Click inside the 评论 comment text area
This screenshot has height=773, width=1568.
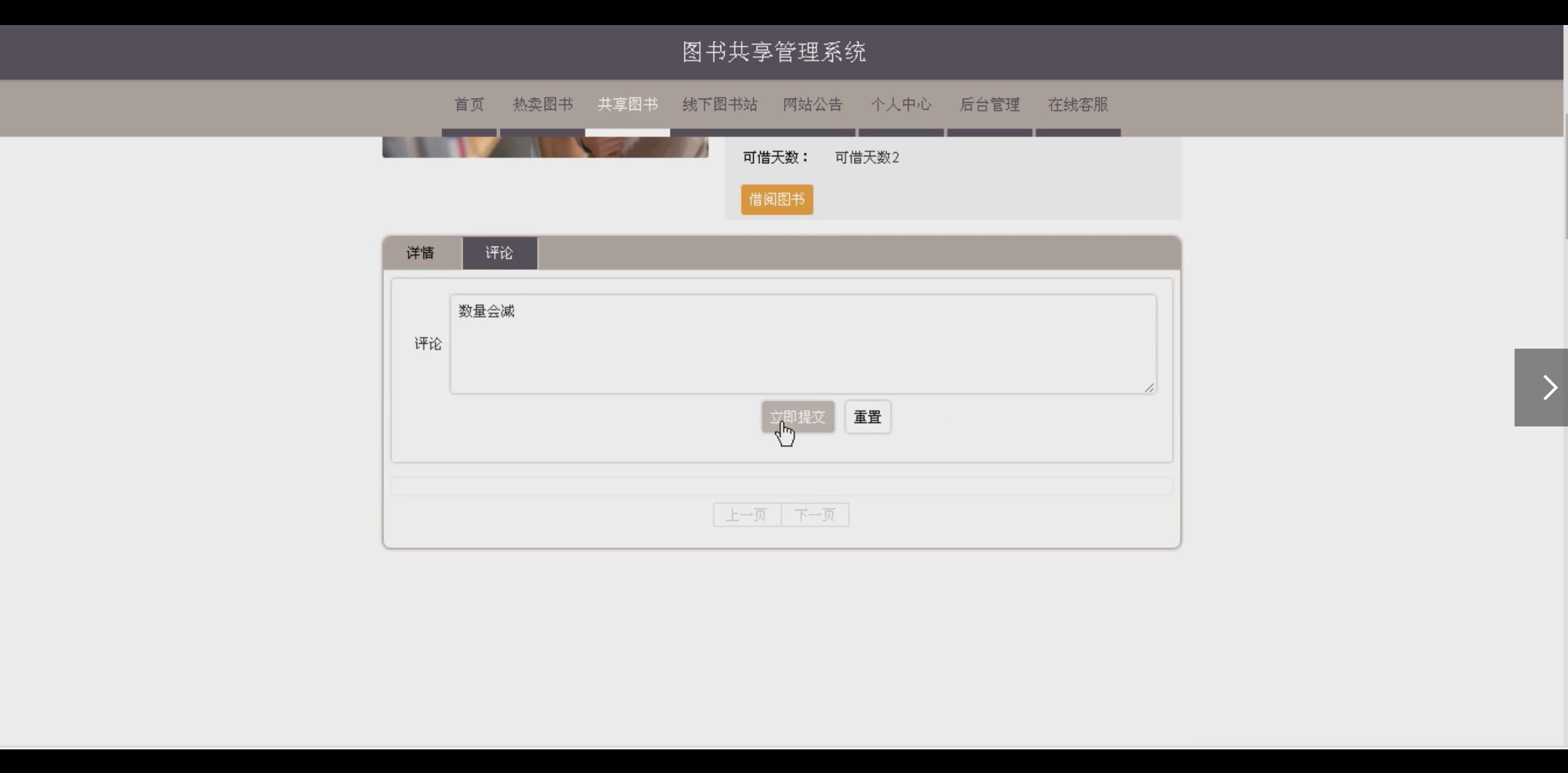pos(803,344)
